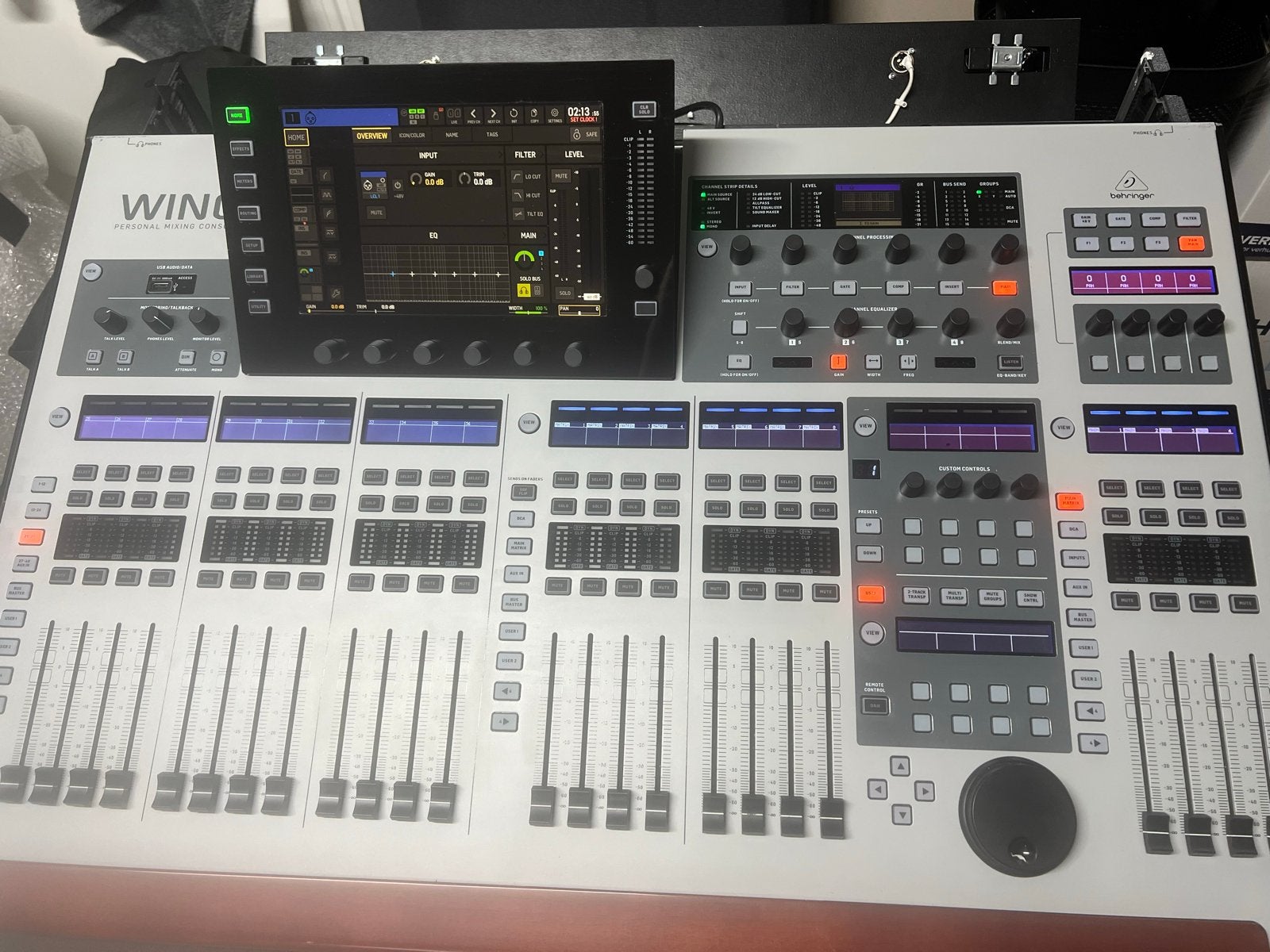This screenshot has width=1270, height=952.
Task: Tap the PAN slider on touchscreen
Action: coord(579,309)
